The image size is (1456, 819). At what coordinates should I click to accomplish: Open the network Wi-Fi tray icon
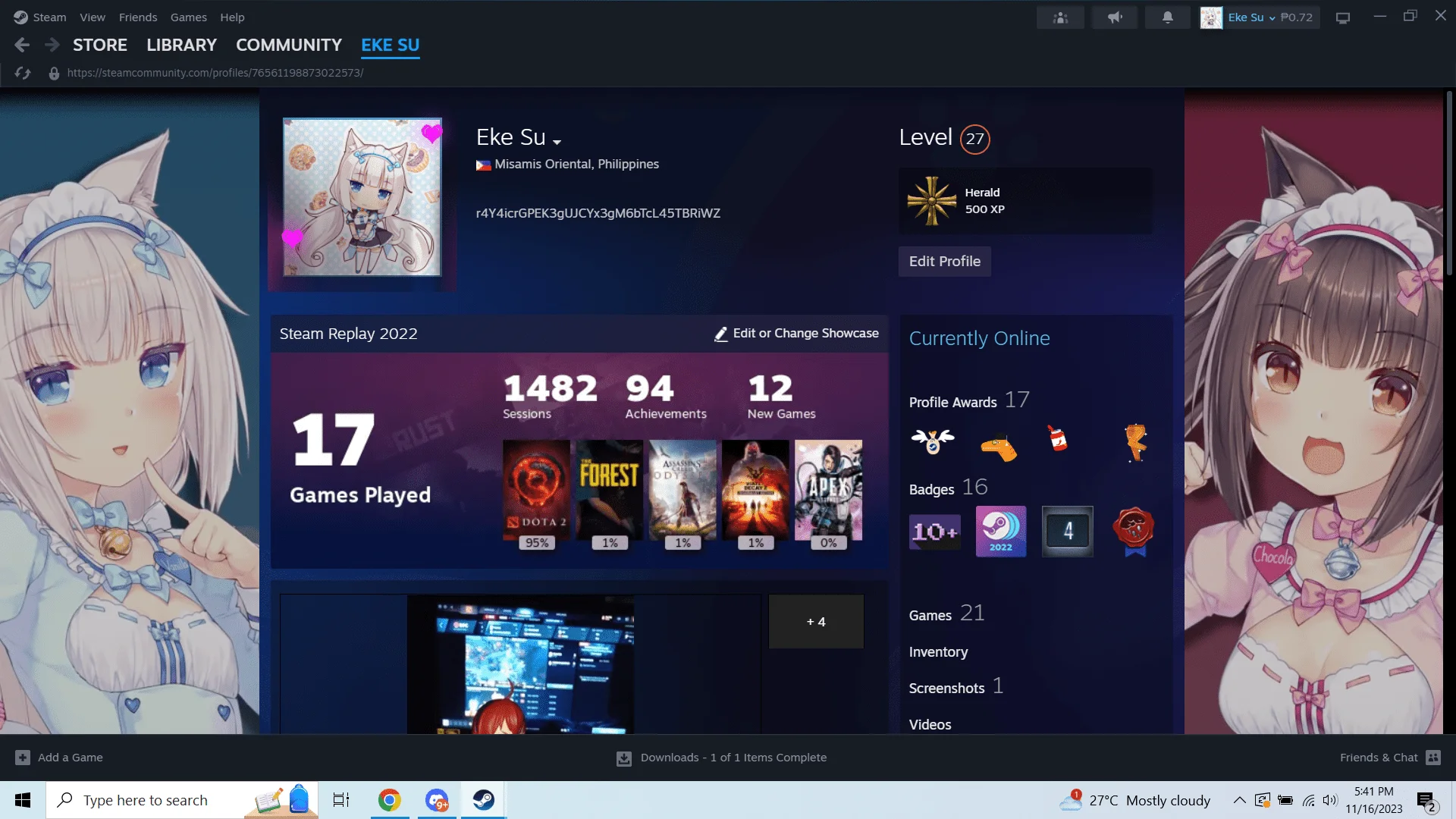point(1309,800)
